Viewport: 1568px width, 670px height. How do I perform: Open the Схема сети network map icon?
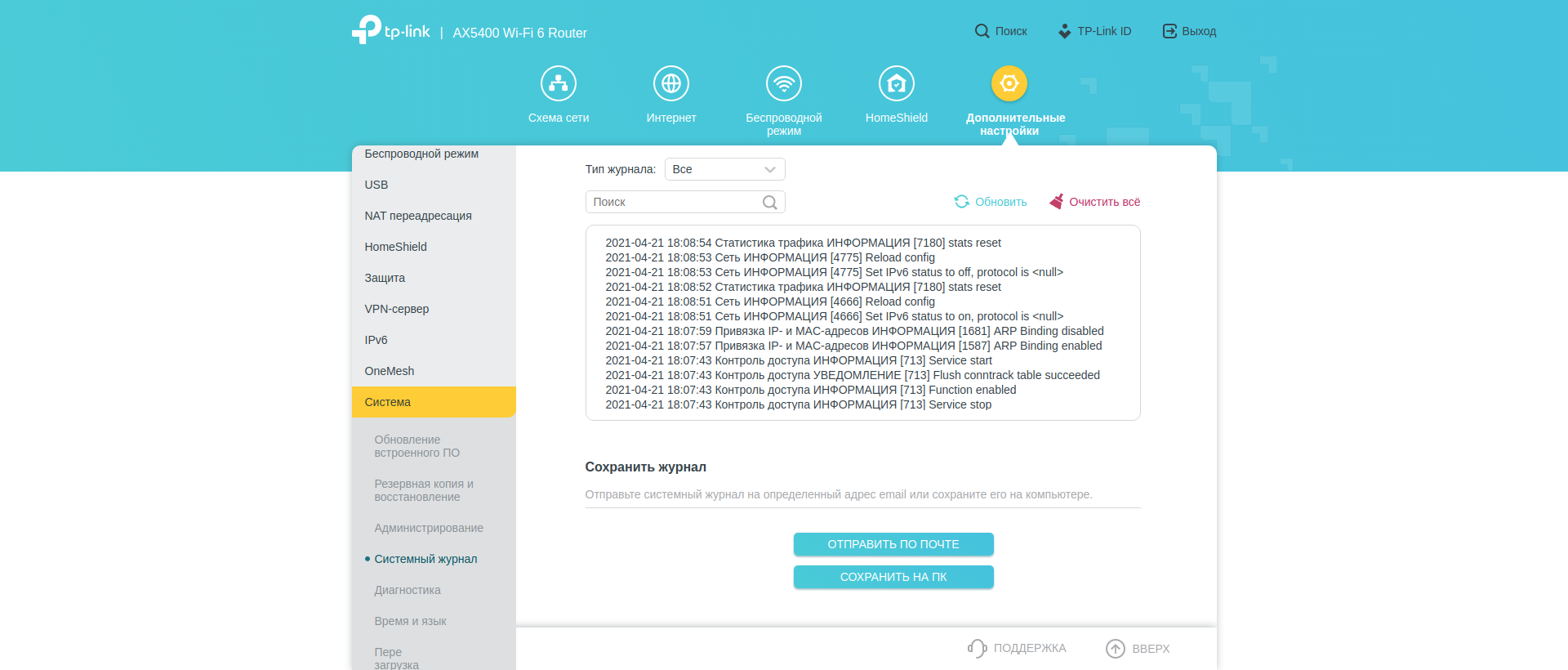pyautogui.click(x=559, y=83)
